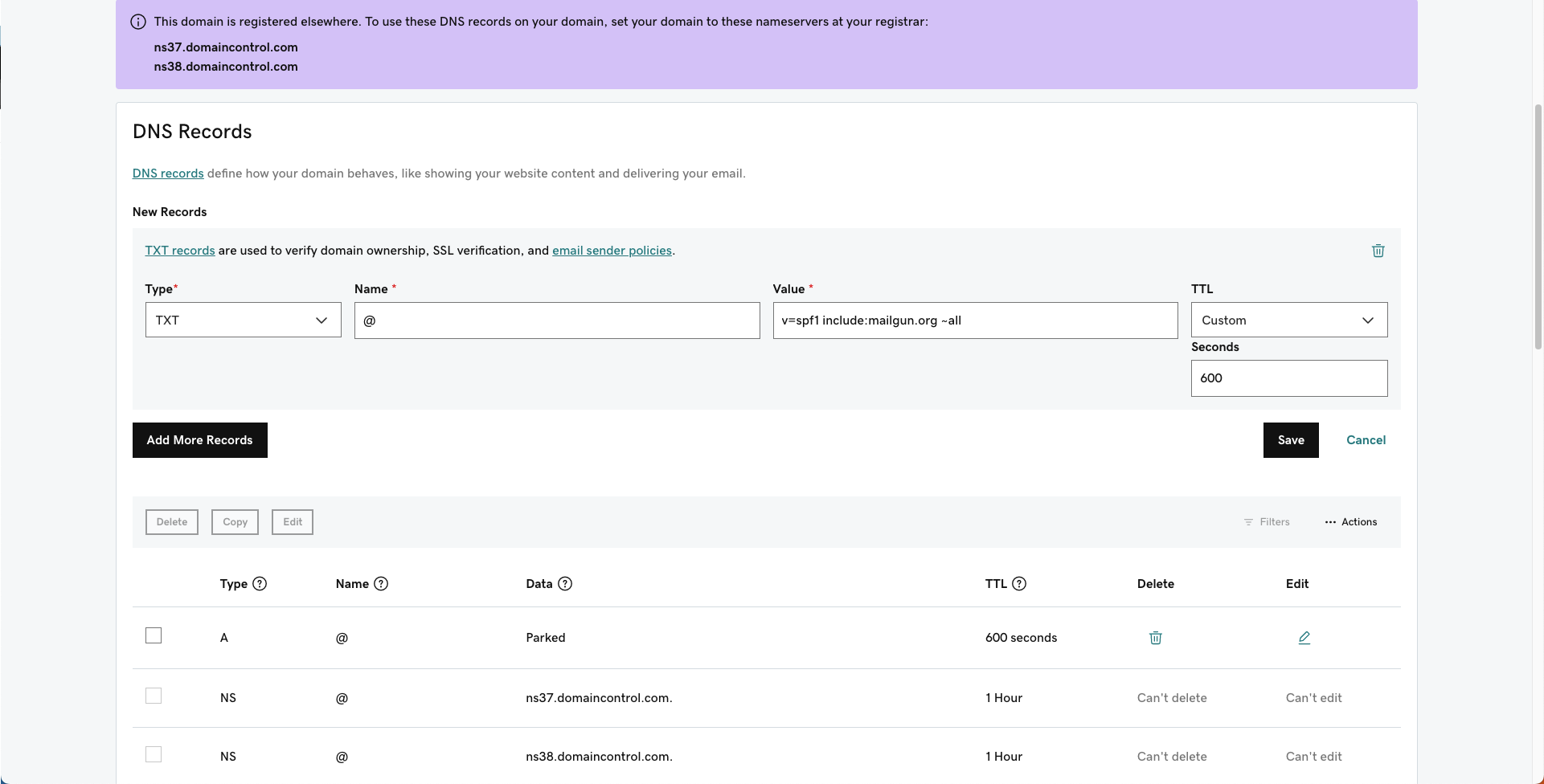Open the Filters option in records toolbar
Viewport: 1544px width, 784px height.
click(x=1267, y=522)
